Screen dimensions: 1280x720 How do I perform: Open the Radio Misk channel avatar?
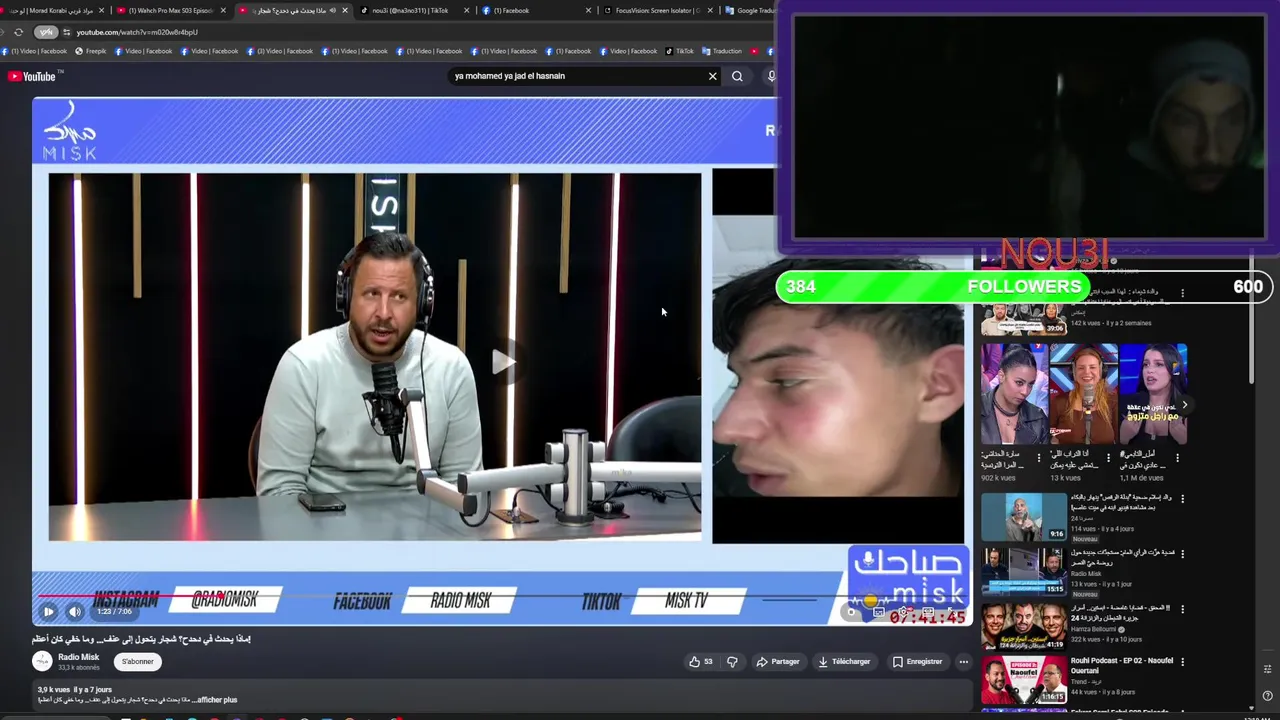pos(42,661)
